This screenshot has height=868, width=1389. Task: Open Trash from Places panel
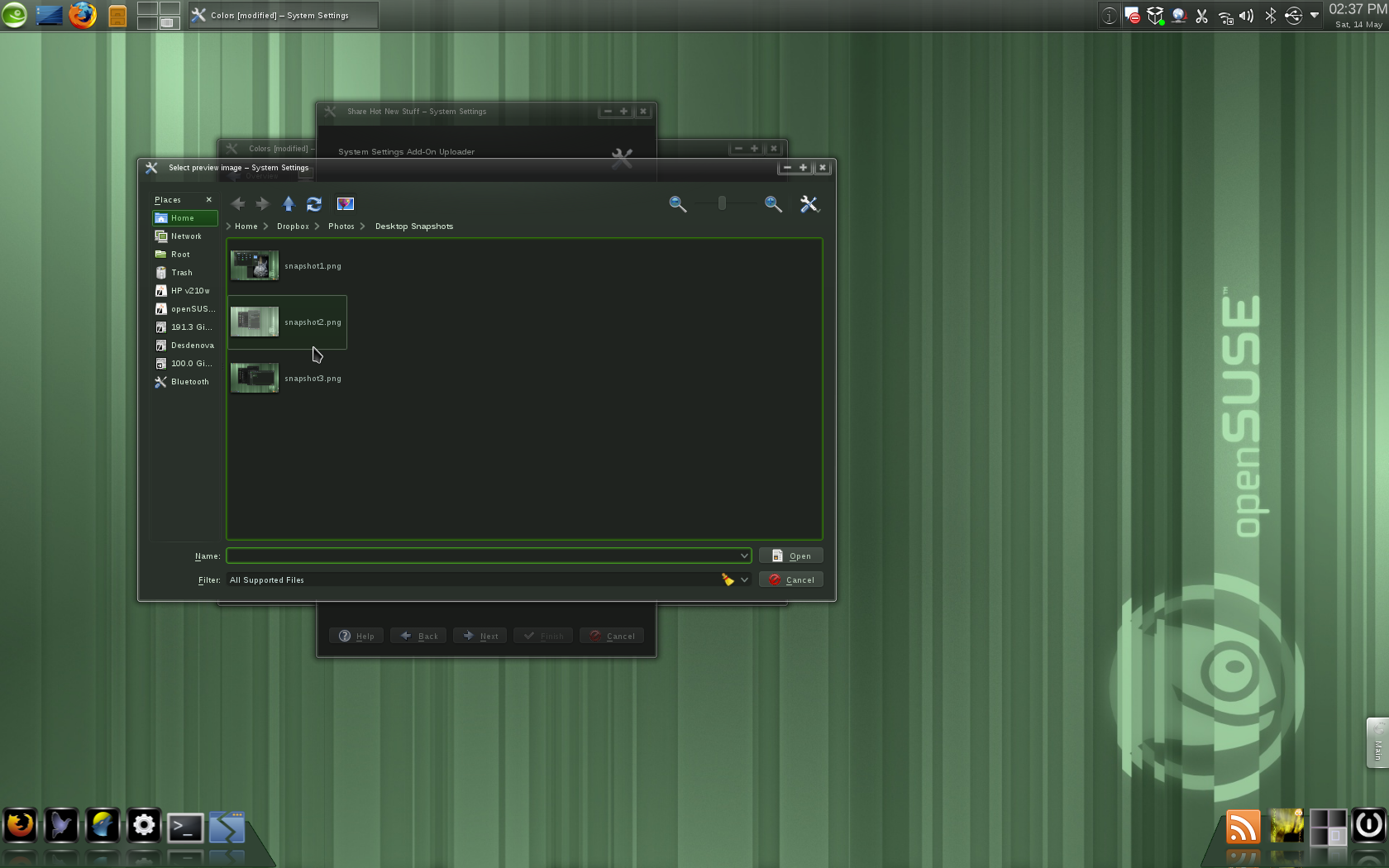click(185, 273)
